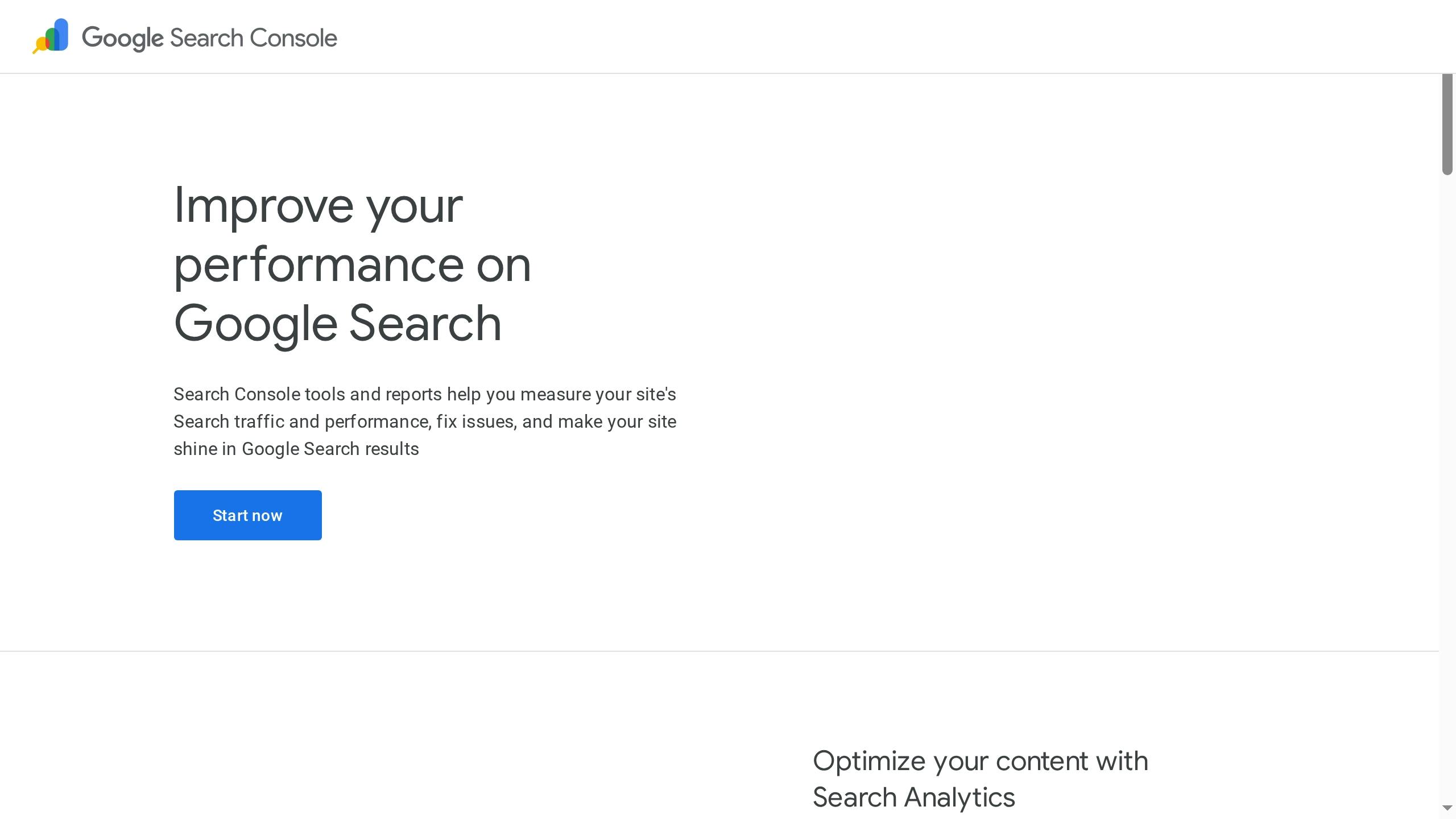Screen dimensions: 1456x819
Task: Click the description line ending "your site's"
Action: [424, 394]
